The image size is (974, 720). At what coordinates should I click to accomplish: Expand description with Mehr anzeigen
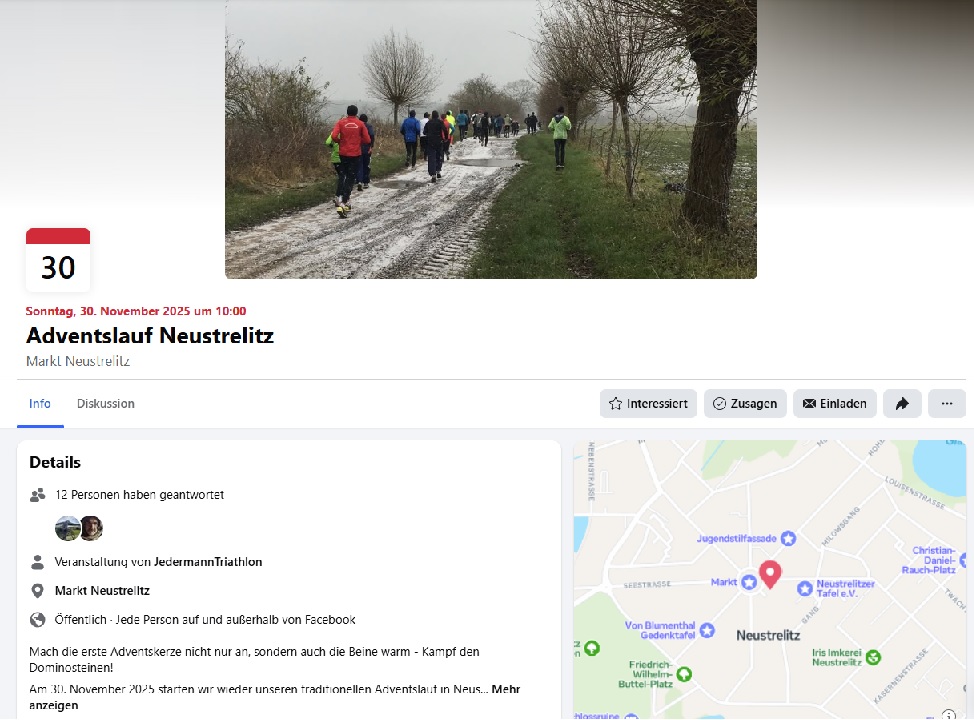coord(275,697)
